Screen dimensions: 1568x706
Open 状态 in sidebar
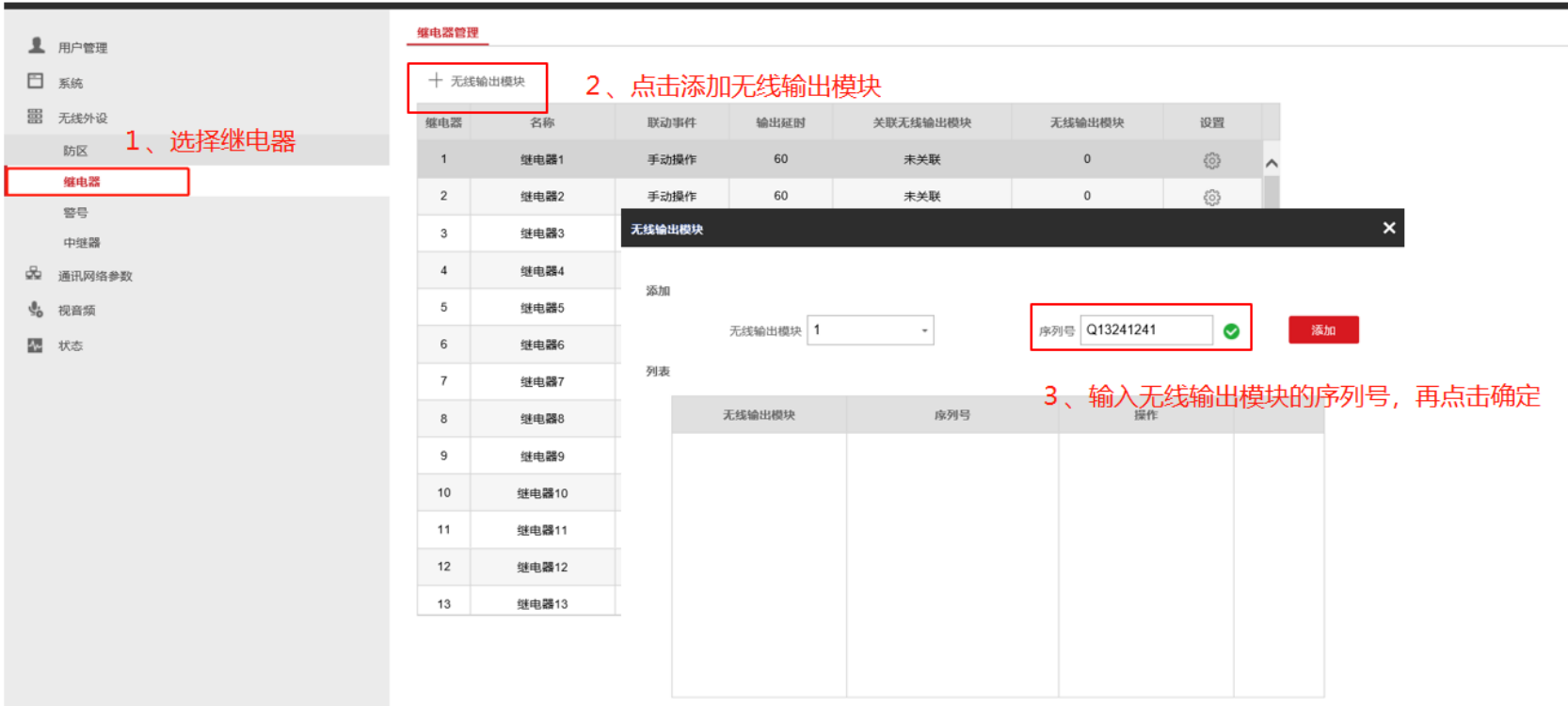[71, 346]
